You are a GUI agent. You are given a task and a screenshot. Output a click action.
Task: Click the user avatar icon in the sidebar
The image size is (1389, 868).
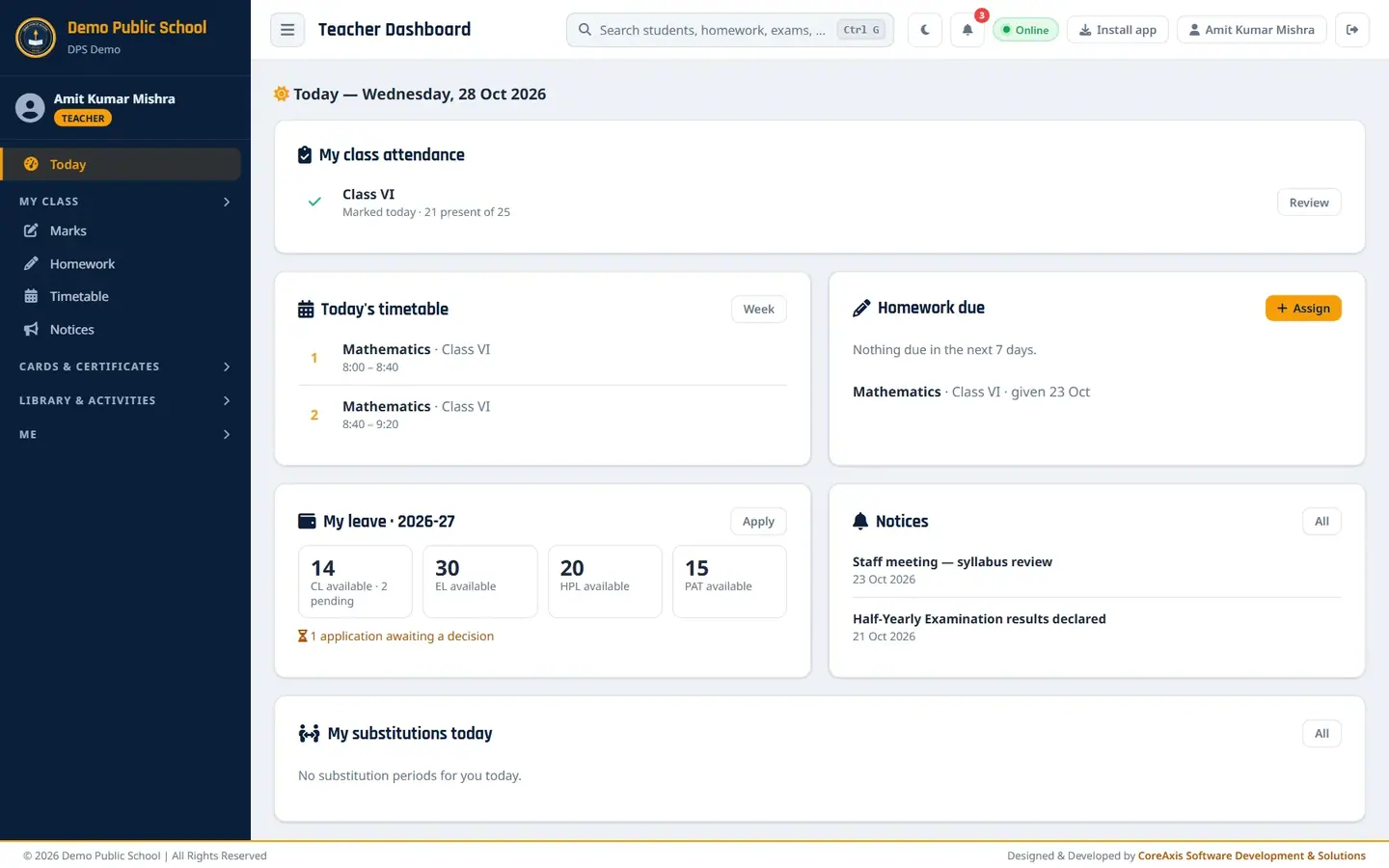(x=30, y=107)
